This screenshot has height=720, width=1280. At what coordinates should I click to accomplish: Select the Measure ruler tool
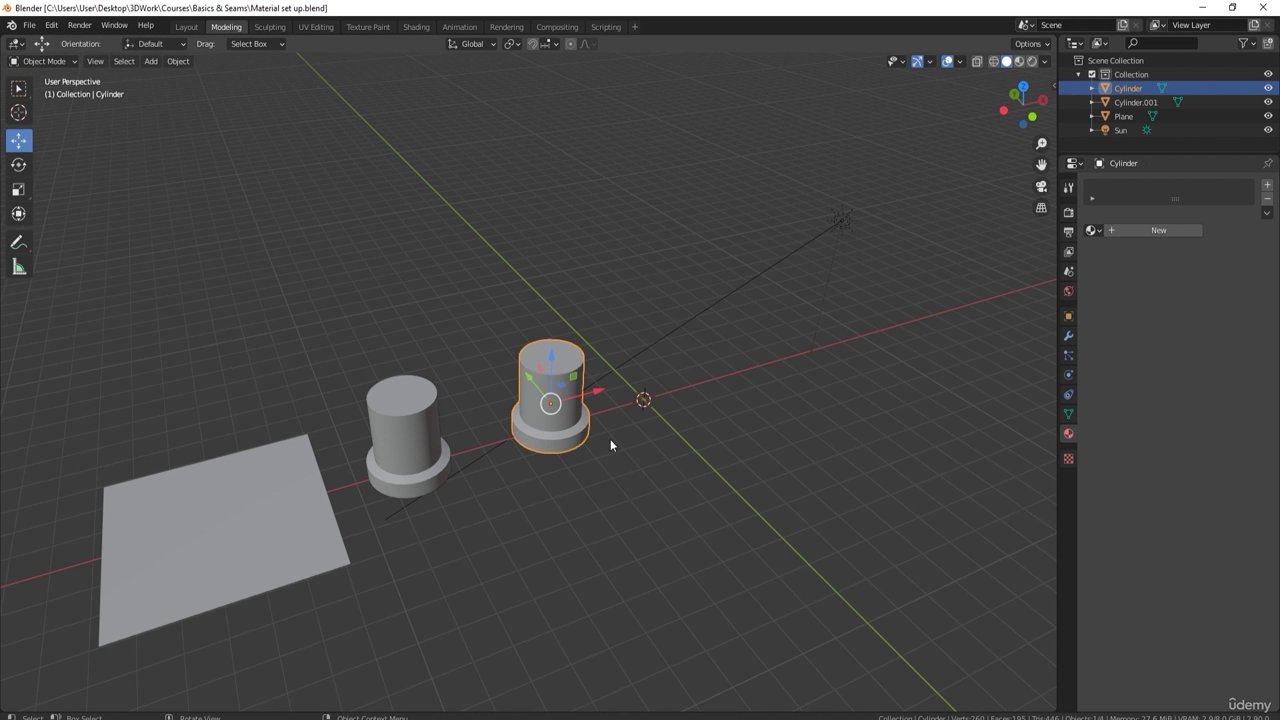pos(18,267)
